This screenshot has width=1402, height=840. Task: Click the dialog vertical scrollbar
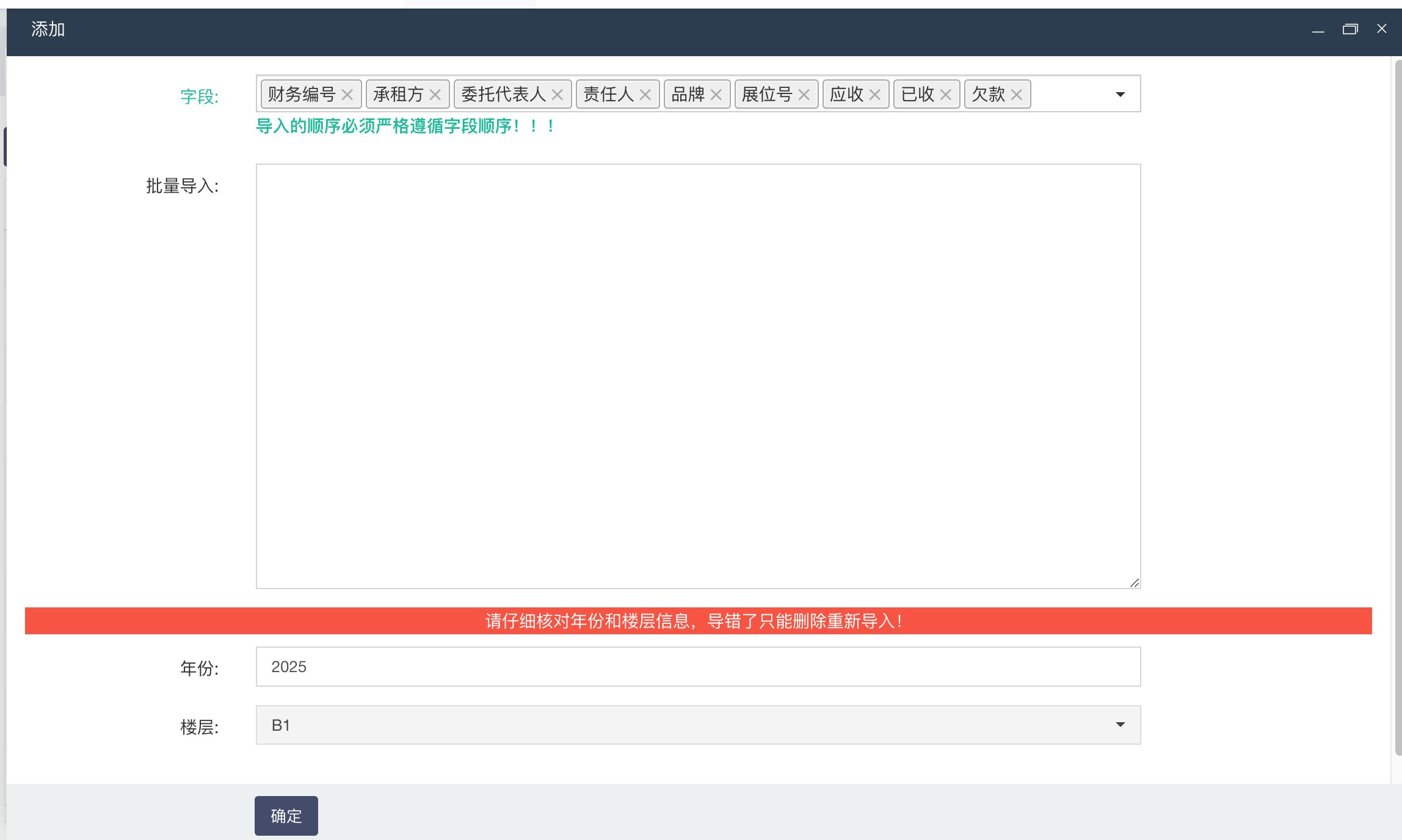tap(1398, 403)
